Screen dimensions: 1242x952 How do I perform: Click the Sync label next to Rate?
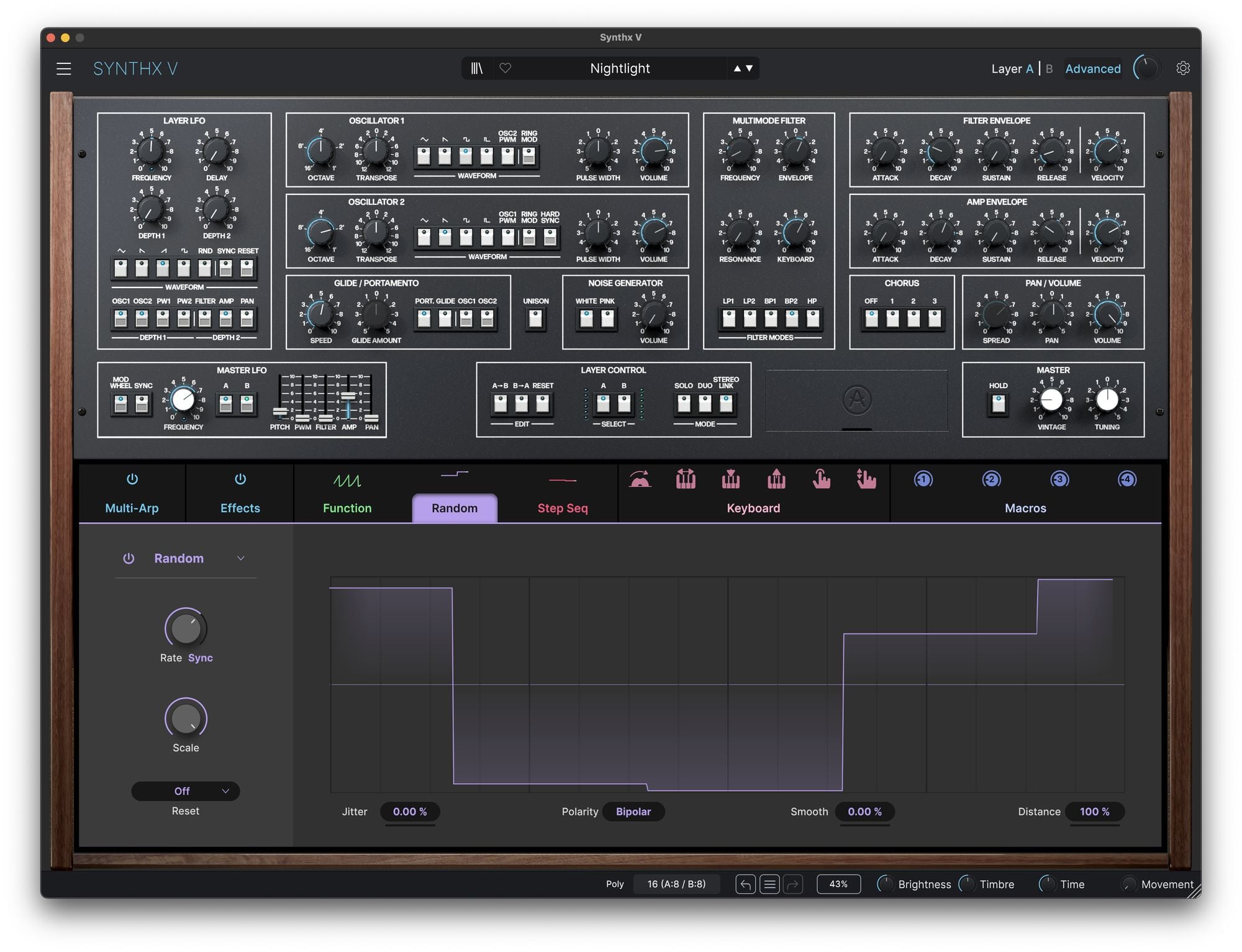pos(200,658)
